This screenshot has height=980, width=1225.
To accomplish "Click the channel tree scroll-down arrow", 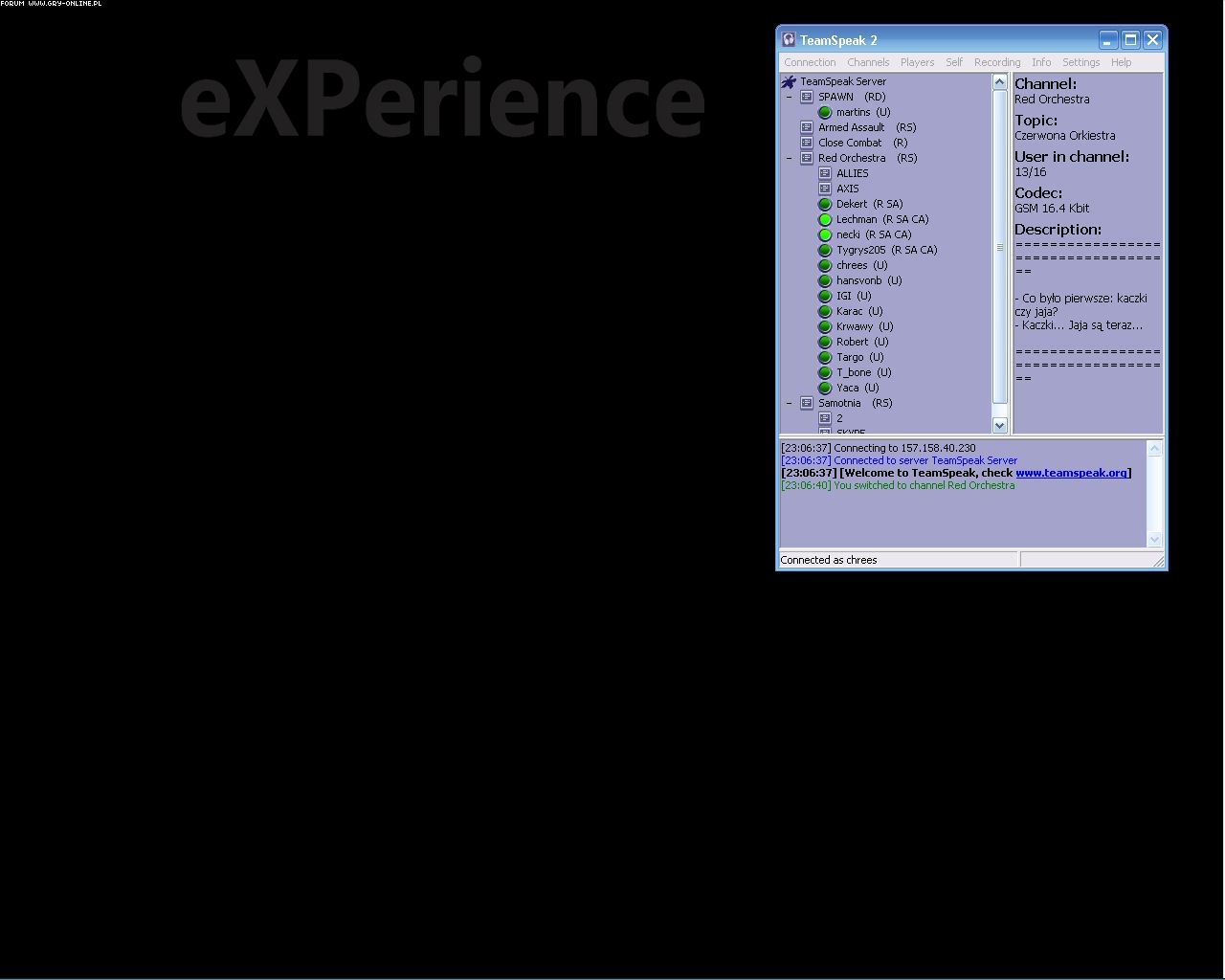I will click(1000, 425).
